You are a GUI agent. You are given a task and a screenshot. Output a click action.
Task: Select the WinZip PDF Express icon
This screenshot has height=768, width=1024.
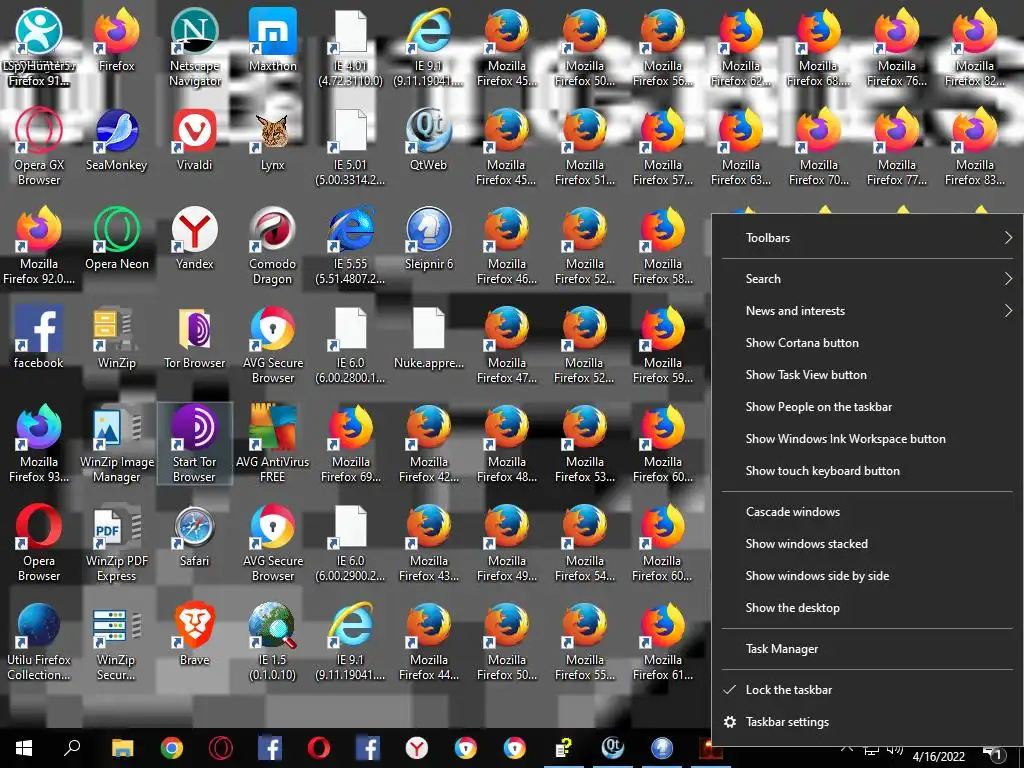coord(116,543)
